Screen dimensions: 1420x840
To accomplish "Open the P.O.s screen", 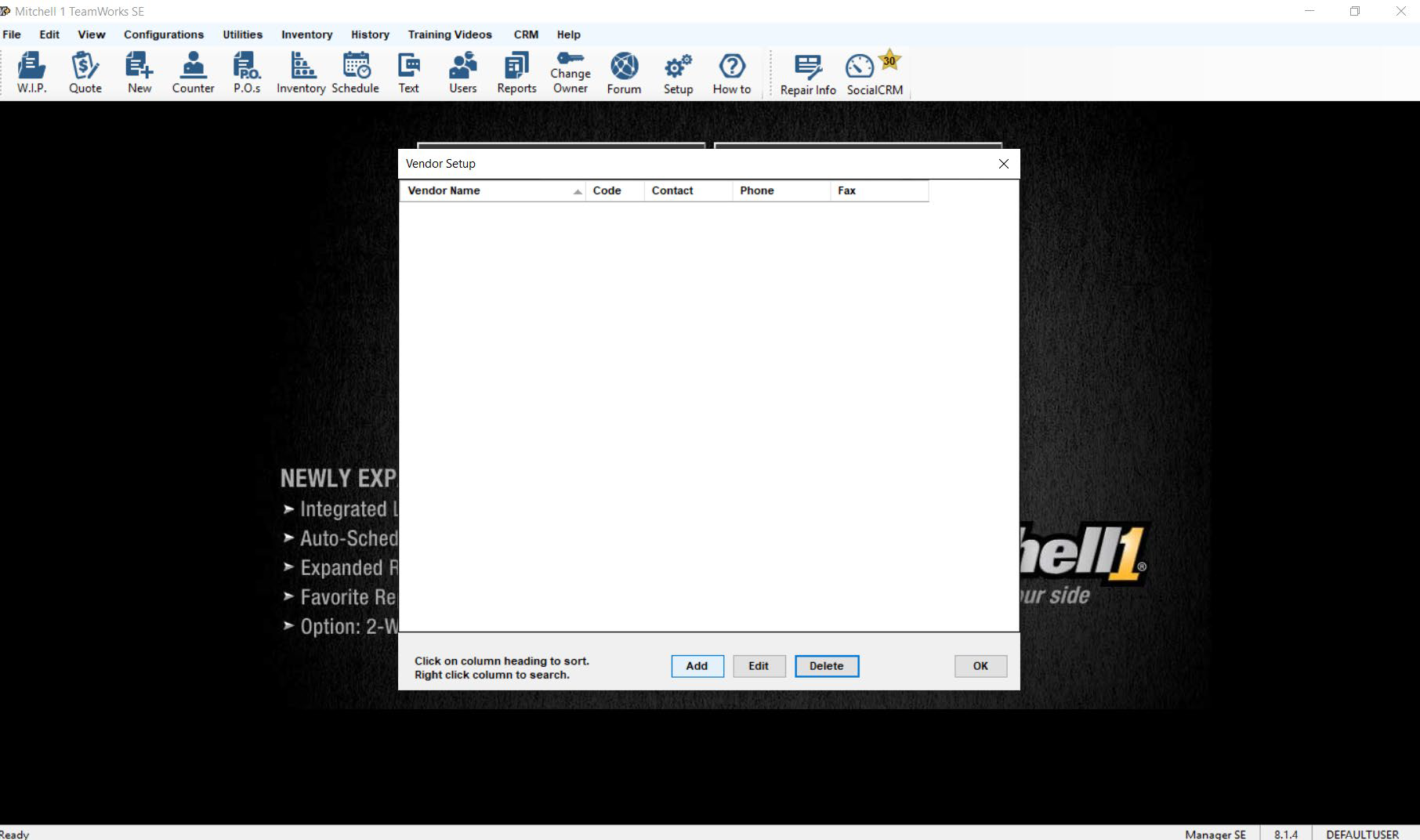I will (246, 72).
